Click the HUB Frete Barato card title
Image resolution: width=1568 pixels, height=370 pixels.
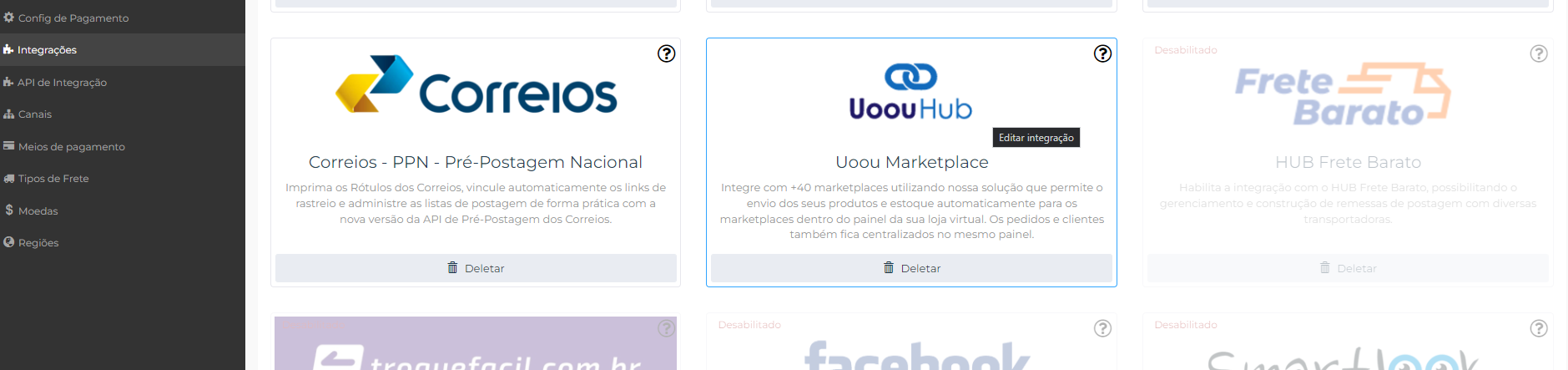(x=1348, y=162)
